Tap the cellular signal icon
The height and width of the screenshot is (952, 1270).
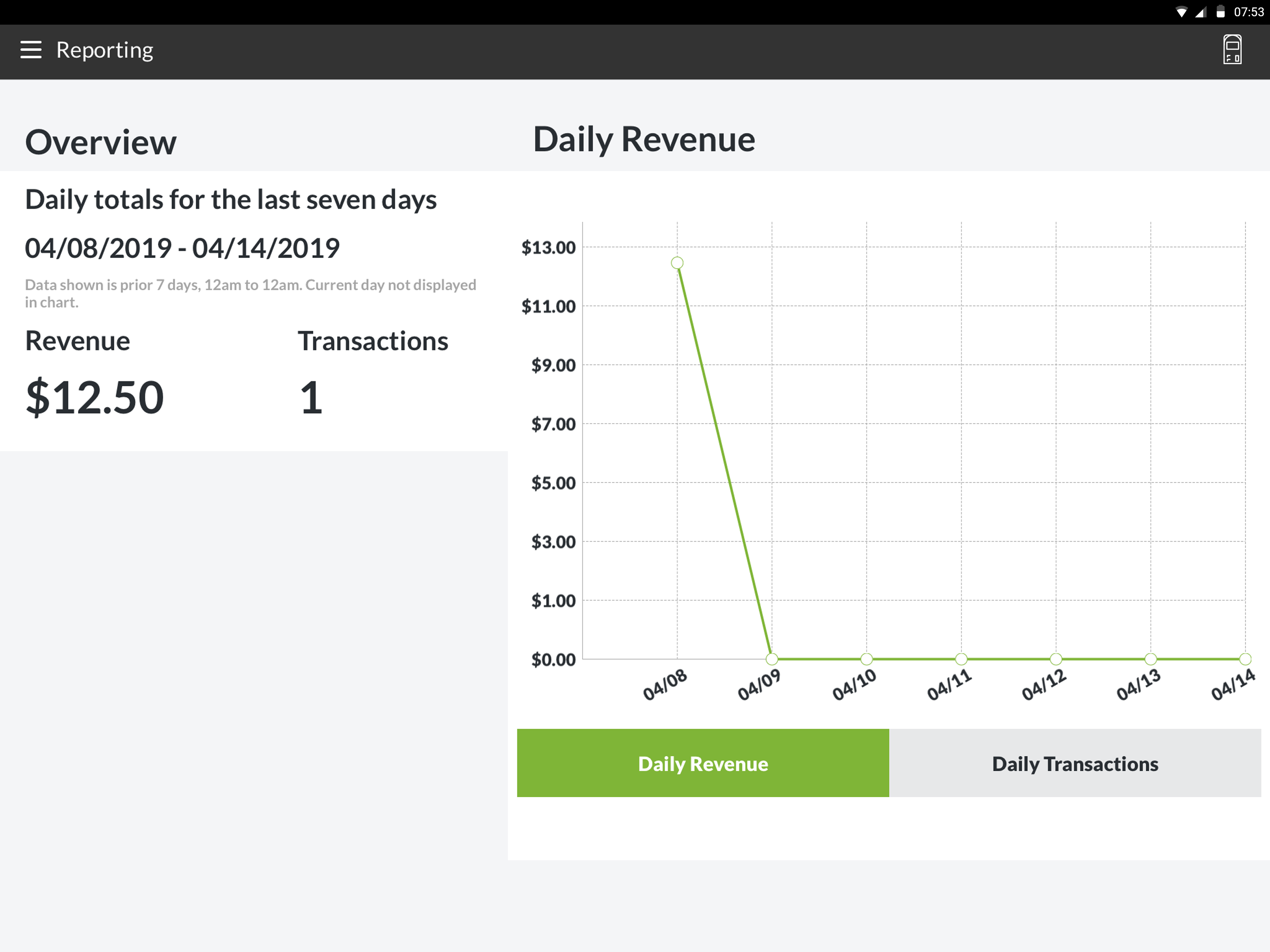(x=1201, y=12)
